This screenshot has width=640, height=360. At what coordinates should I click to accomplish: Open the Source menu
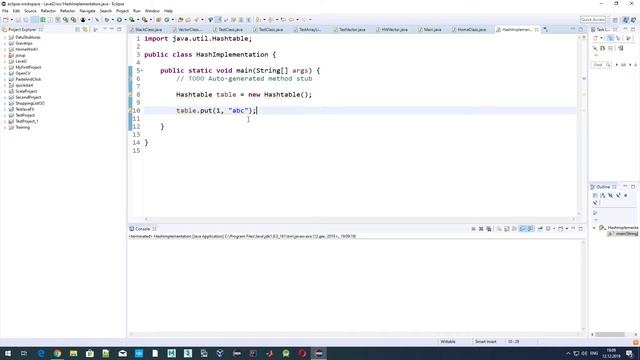(30, 11)
